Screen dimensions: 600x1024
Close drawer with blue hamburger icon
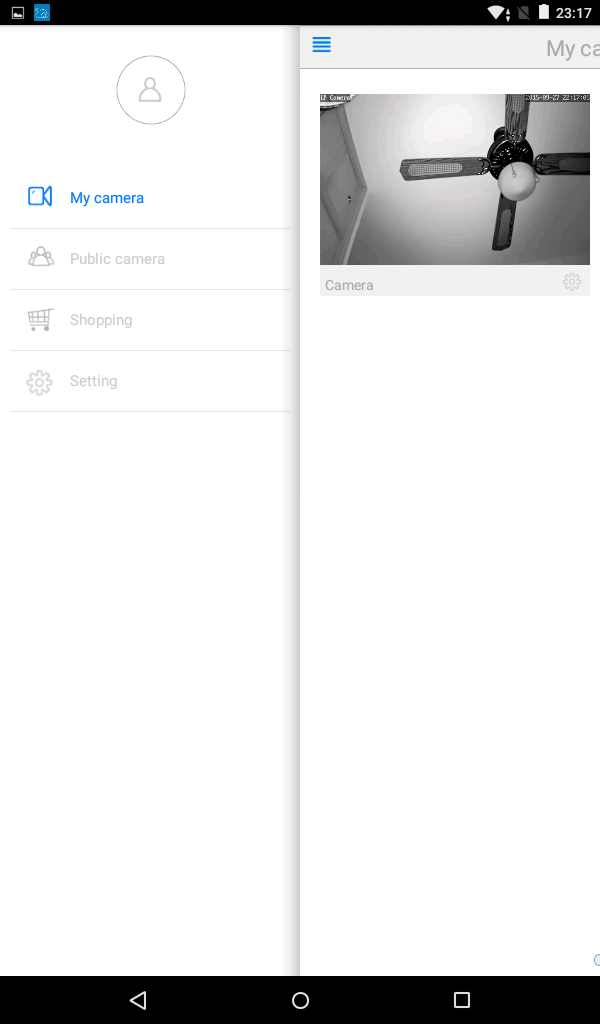point(322,44)
